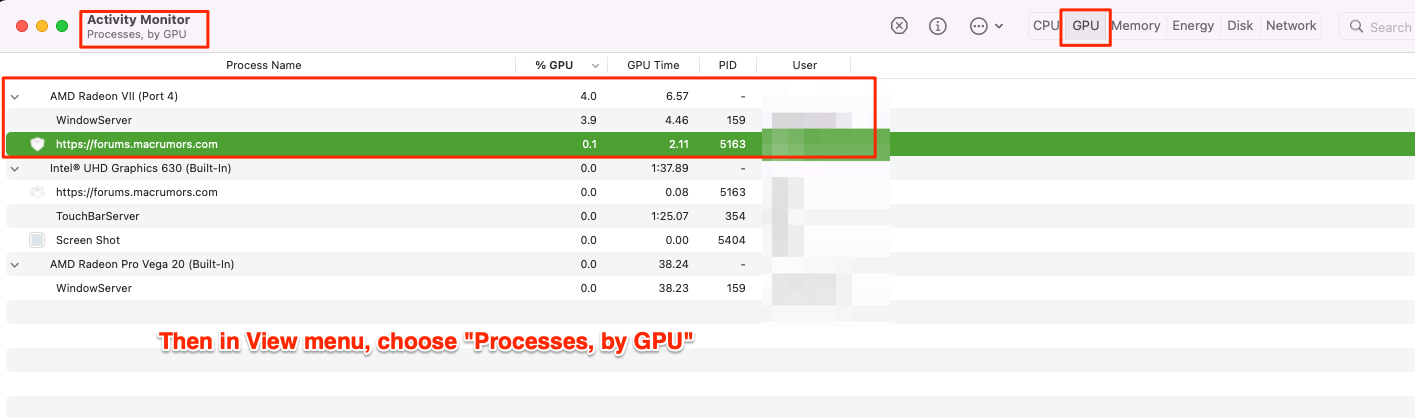Switch to the GPU tab

click(x=1085, y=26)
